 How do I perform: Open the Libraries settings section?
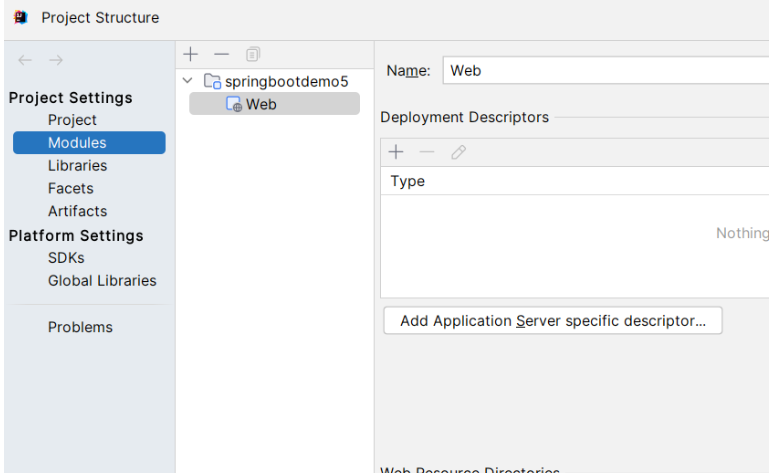click(77, 166)
